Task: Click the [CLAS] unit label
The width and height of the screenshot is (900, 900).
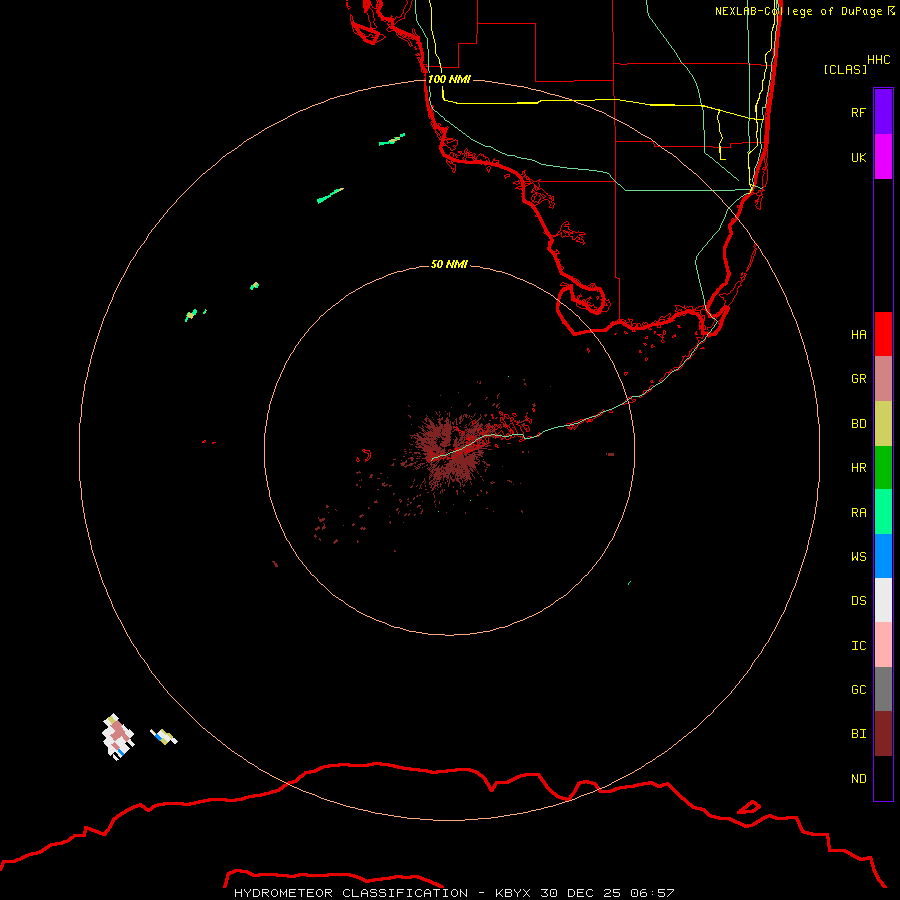Action: pyautogui.click(x=845, y=69)
